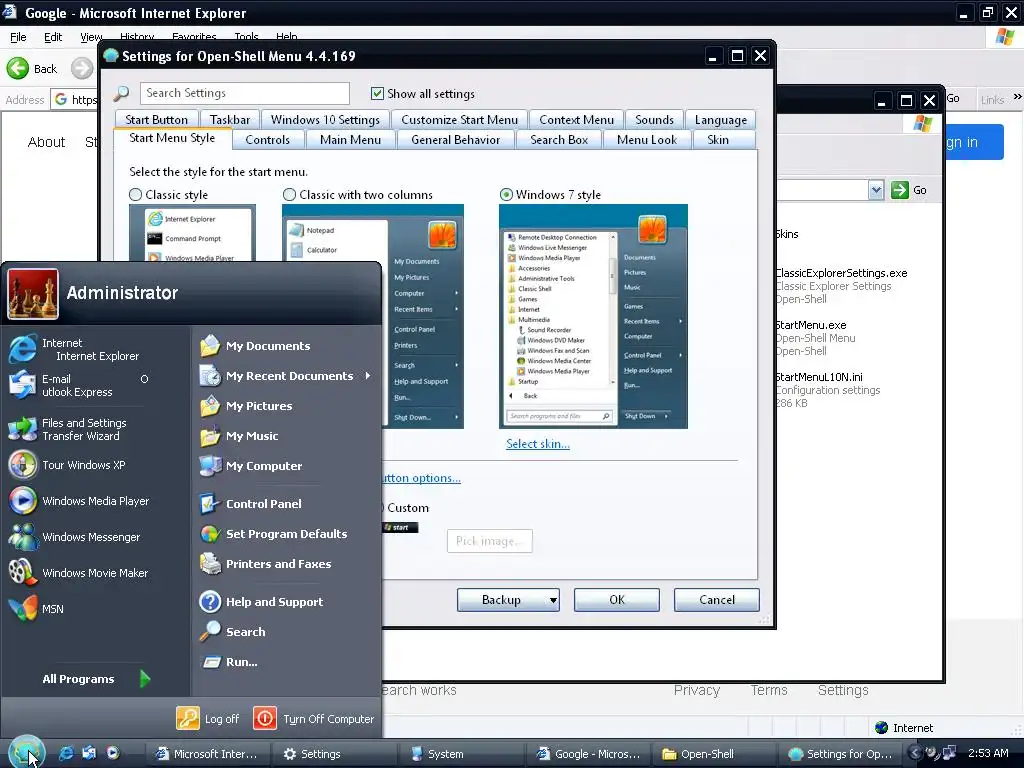Screen dimensions: 1024x768
Task: Switch to the Taskbar tab
Action: coord(230,120)
